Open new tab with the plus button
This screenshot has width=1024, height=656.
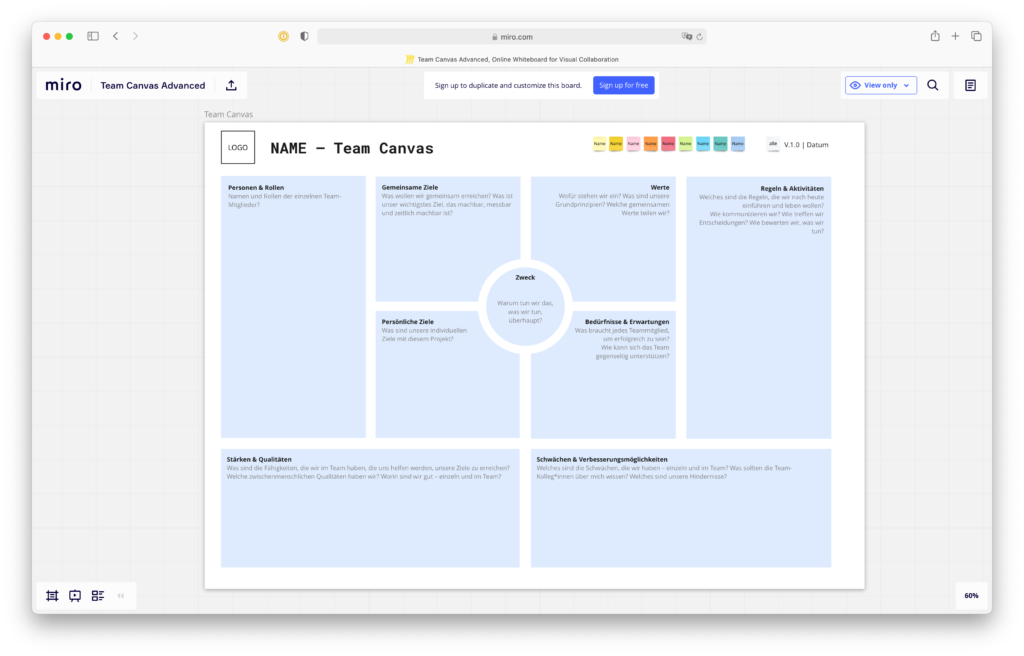click(x=955, y=35)
